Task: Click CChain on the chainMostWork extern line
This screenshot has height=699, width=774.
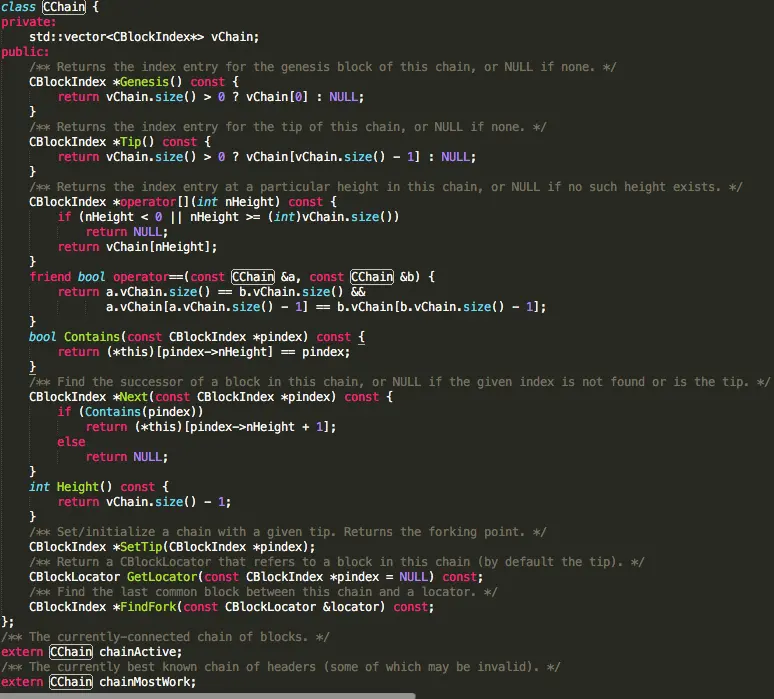Action: click(x=71, y=682)
